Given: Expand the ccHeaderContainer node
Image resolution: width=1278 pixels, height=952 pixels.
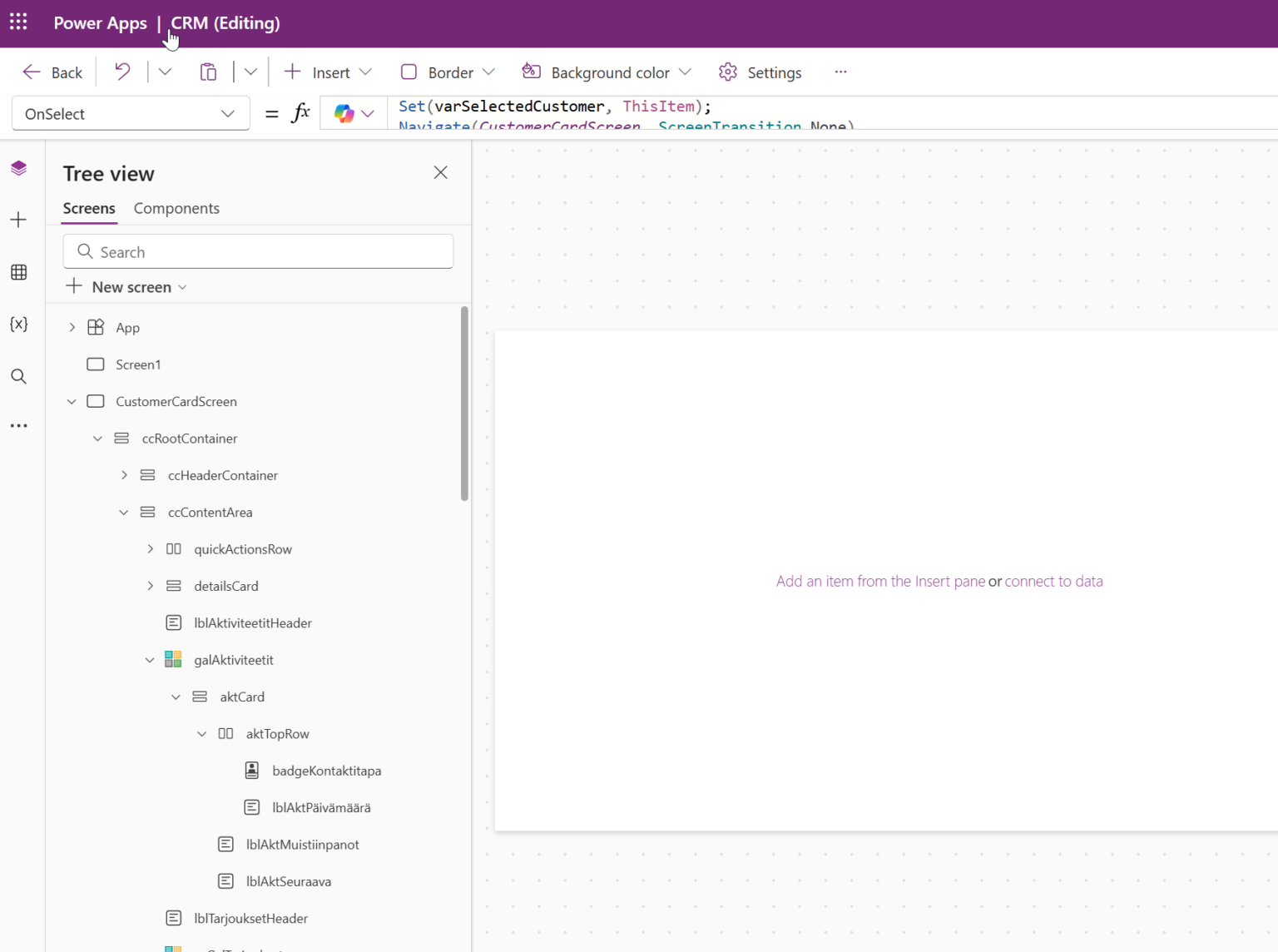Looking at the screenshot, I should click(124, 475).
